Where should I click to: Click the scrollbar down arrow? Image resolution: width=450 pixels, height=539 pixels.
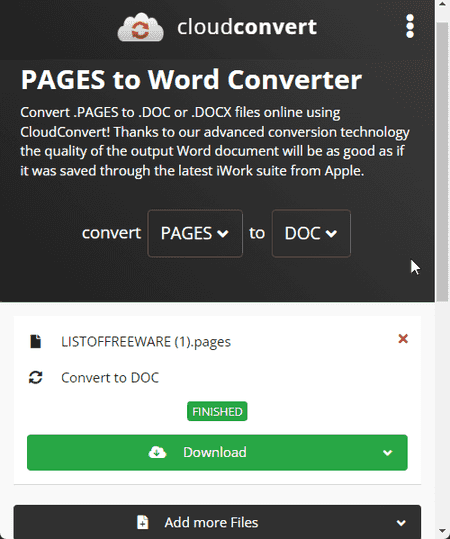(x=442, y=532)
